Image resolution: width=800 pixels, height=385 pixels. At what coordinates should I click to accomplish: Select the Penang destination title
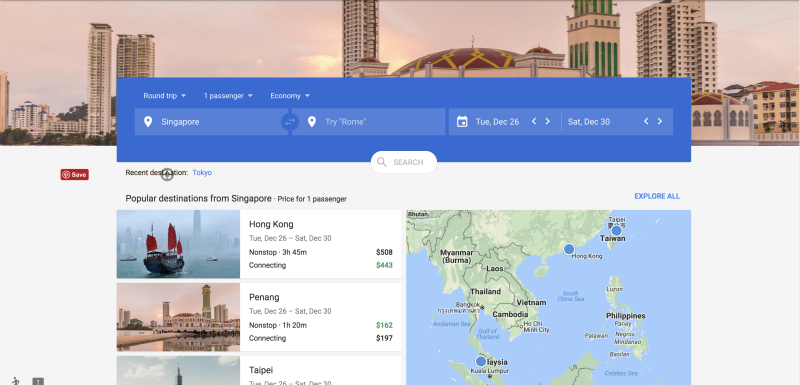(x=264, y=297)
